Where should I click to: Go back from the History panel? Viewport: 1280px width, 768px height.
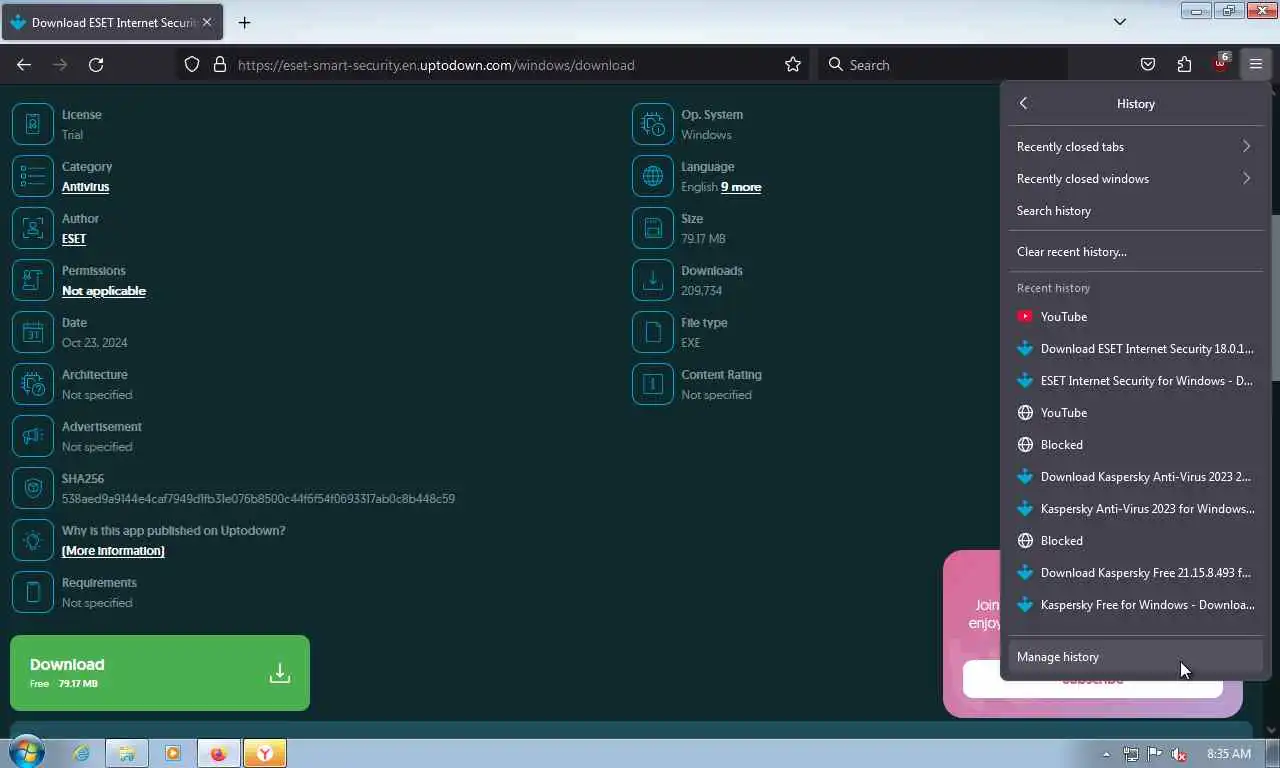click(x=1023, y=103)
